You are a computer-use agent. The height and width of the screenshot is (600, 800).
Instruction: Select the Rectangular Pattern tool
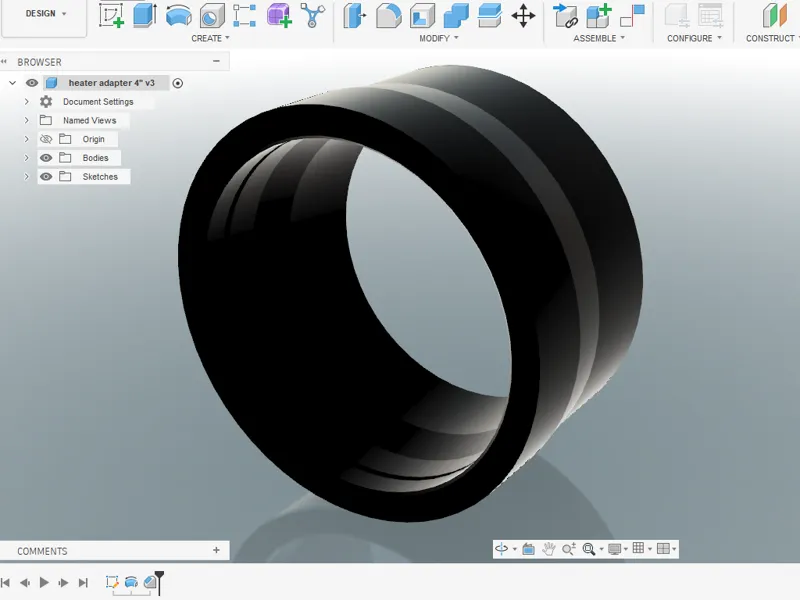pos(244,15)
